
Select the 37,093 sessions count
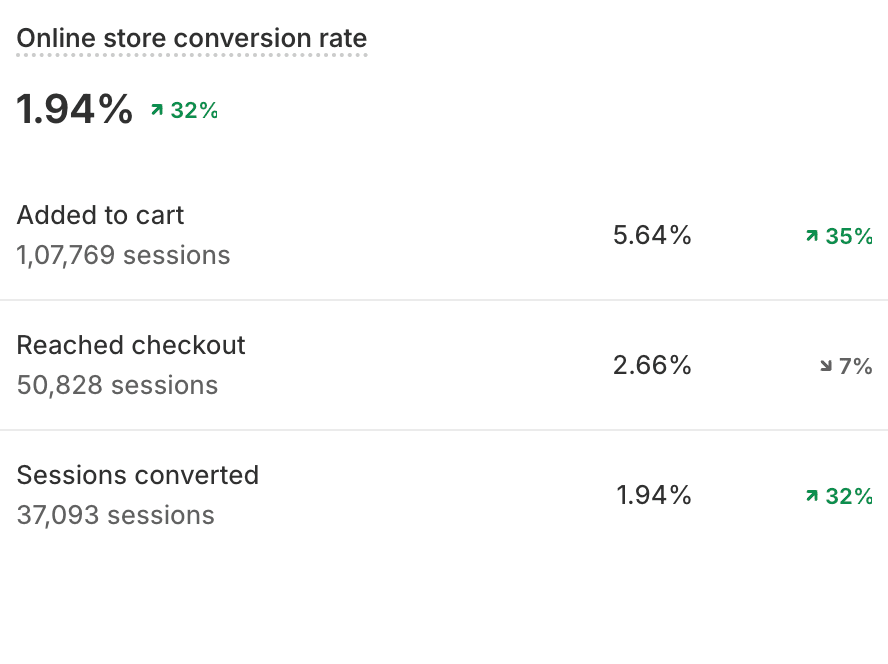(116, 515)
